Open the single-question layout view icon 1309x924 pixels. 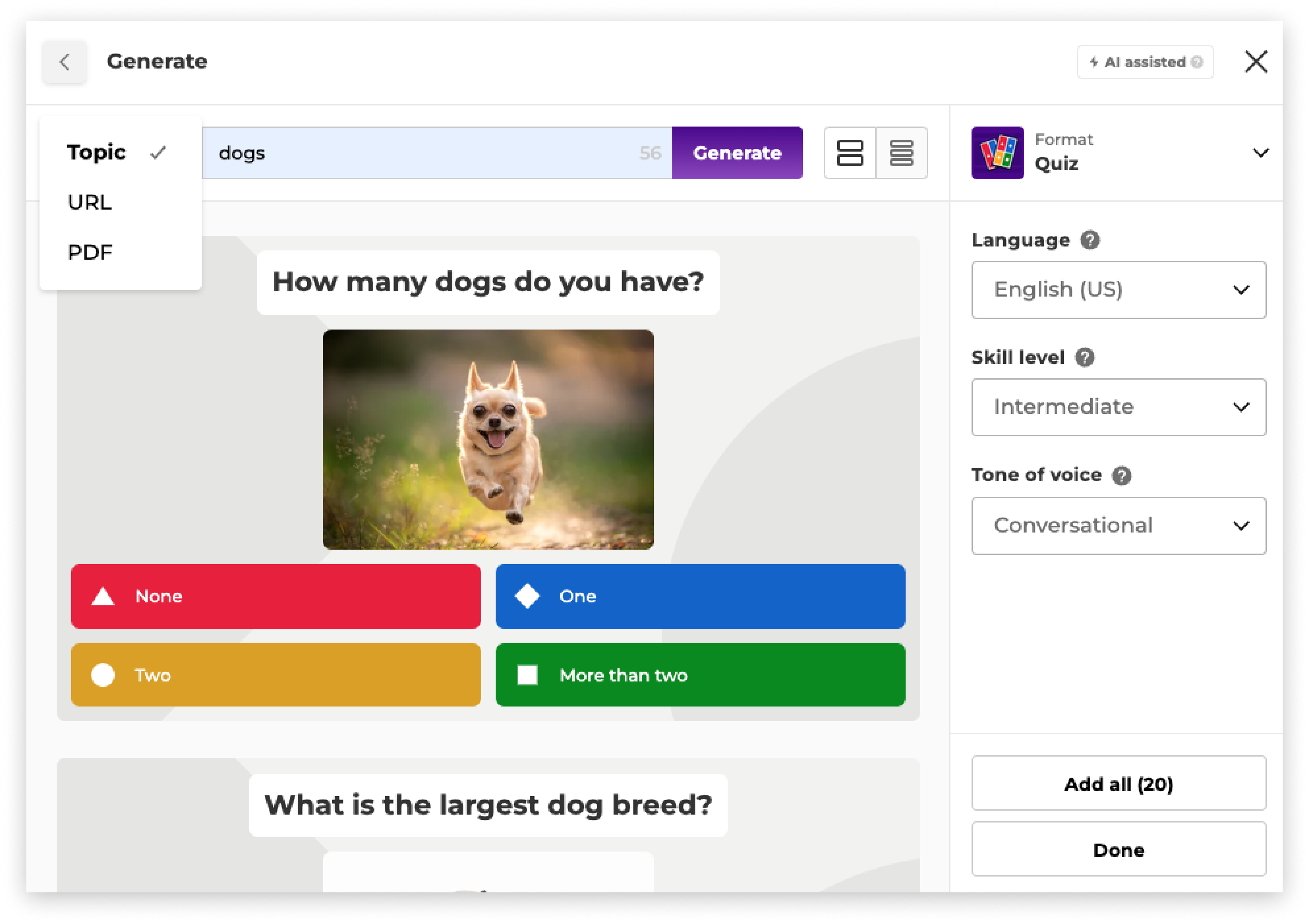click(x=851, y=153)
